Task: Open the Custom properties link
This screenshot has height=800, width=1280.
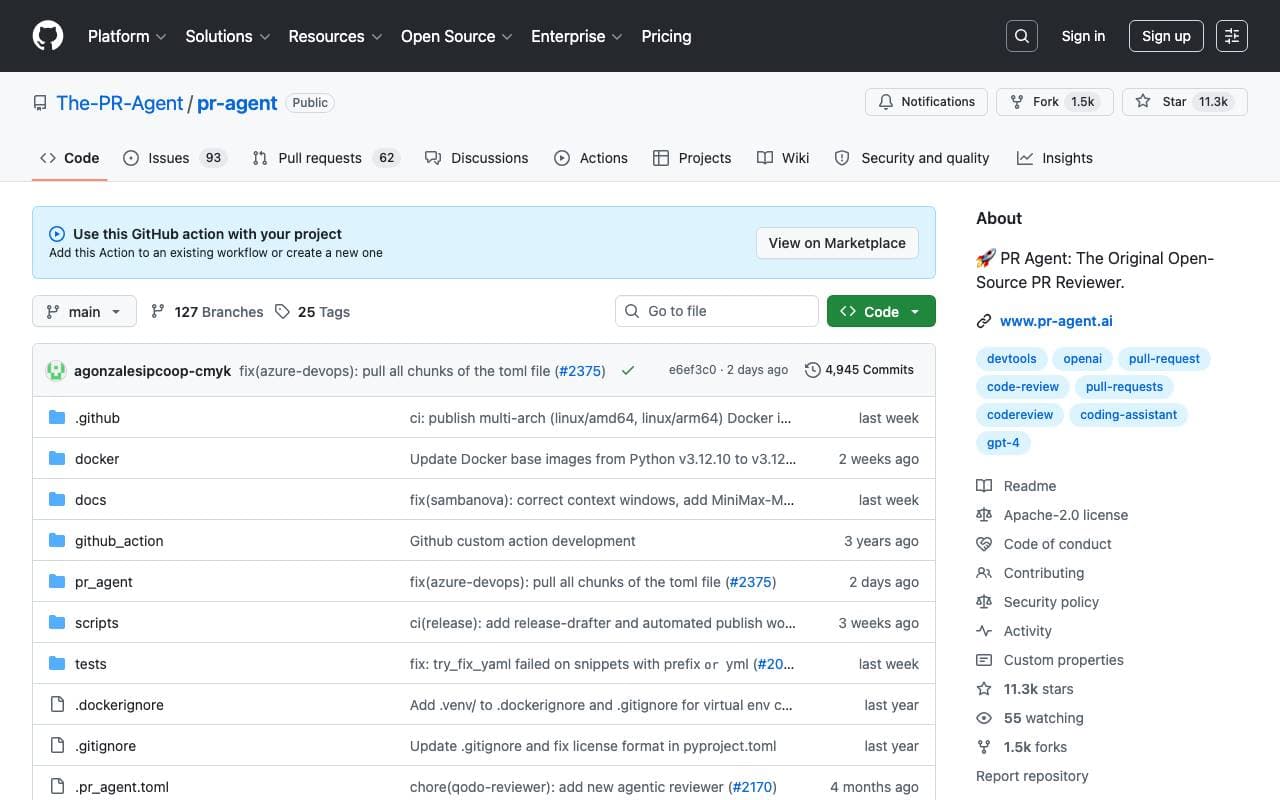Action: point(1064,660)
